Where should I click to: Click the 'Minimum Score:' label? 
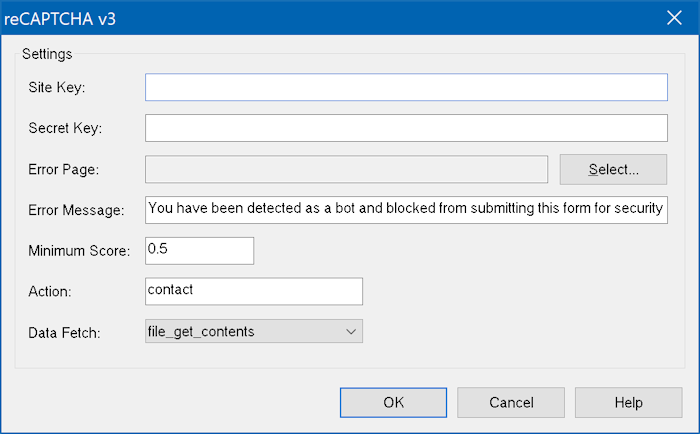coord(79,250)
